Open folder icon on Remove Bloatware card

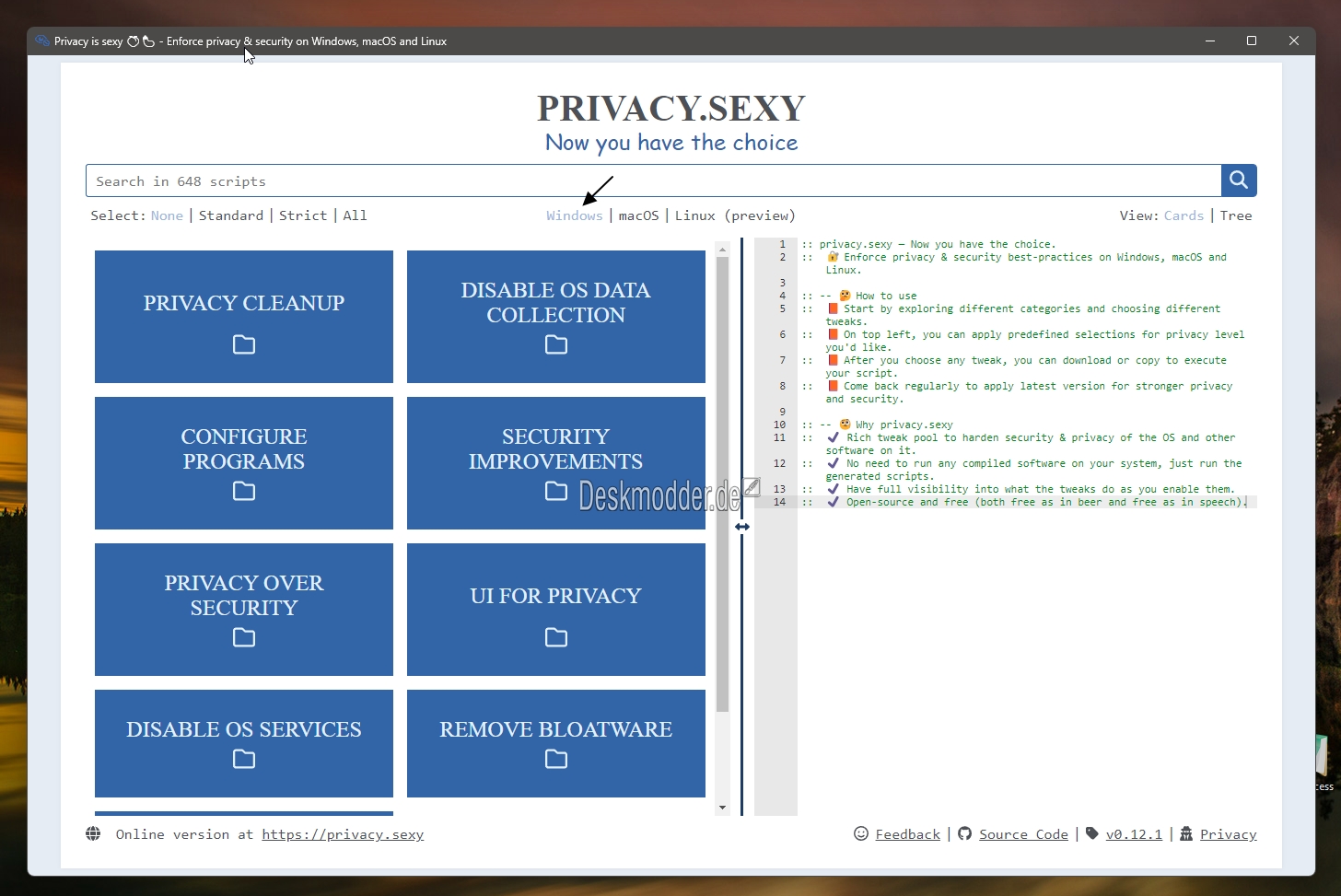pyautogui.click(x=556, y=759)
